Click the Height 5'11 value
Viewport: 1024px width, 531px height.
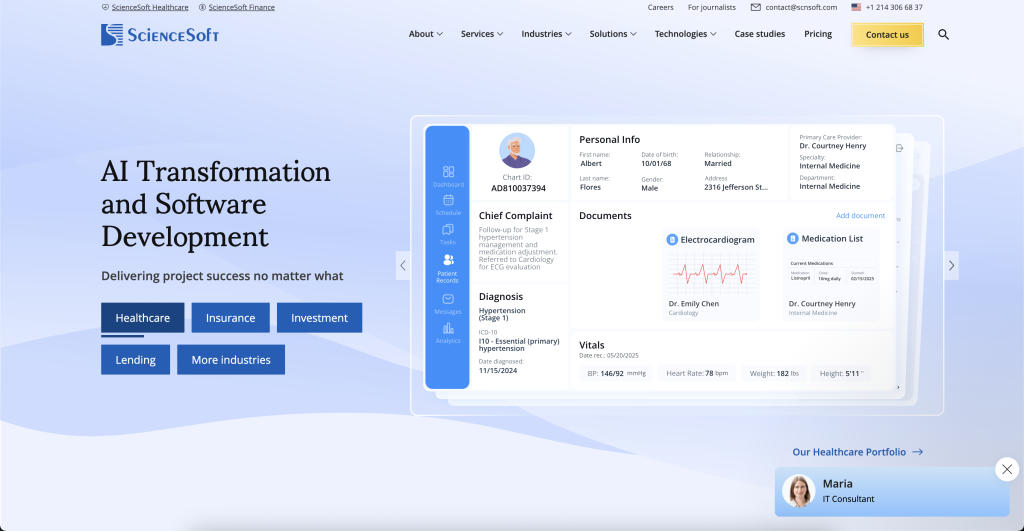841,374
